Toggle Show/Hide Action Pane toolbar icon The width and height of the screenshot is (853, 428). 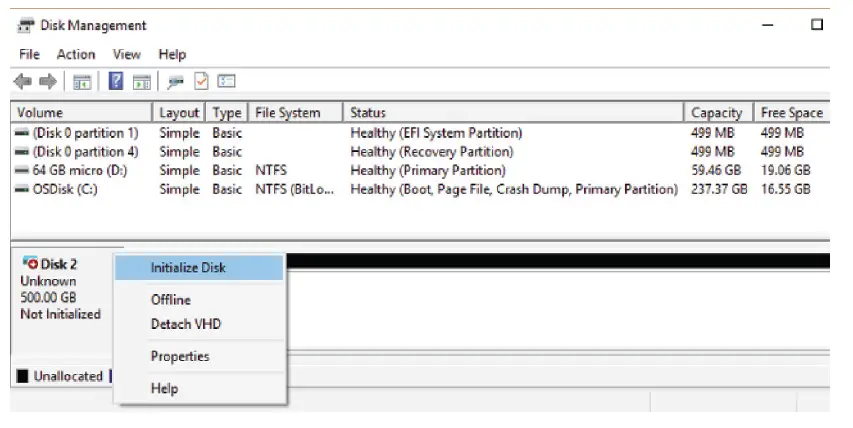click(142, 82)
